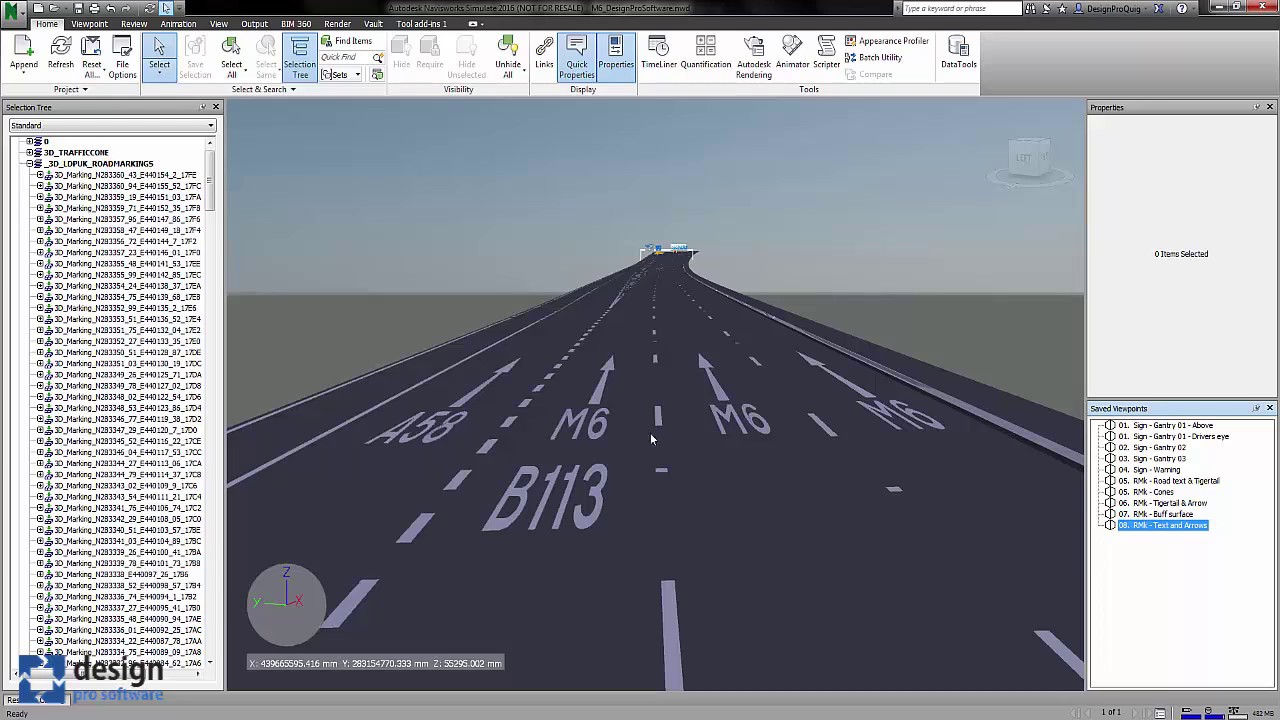Close the Saved Viewpoints panel
The width and height of the screenshot is (1280, 720).
point(1270,408)
